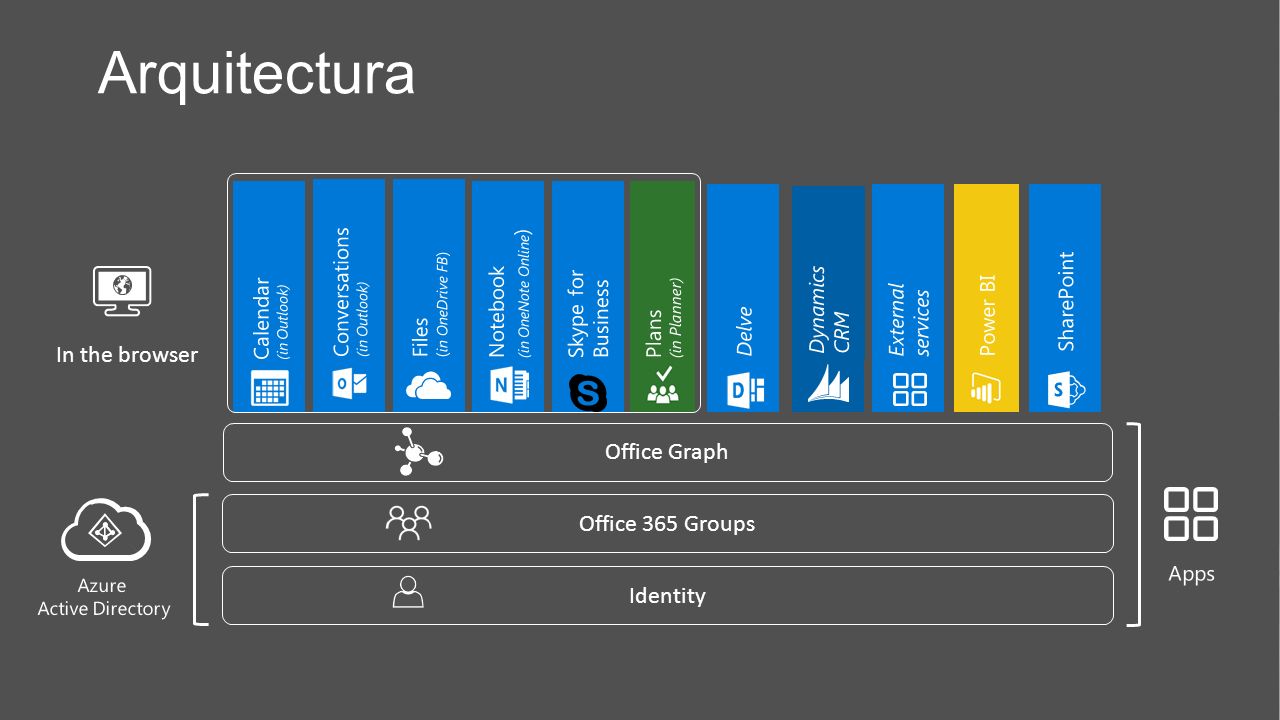
Task: Click the Power BI column label
Action: [987, 316]
